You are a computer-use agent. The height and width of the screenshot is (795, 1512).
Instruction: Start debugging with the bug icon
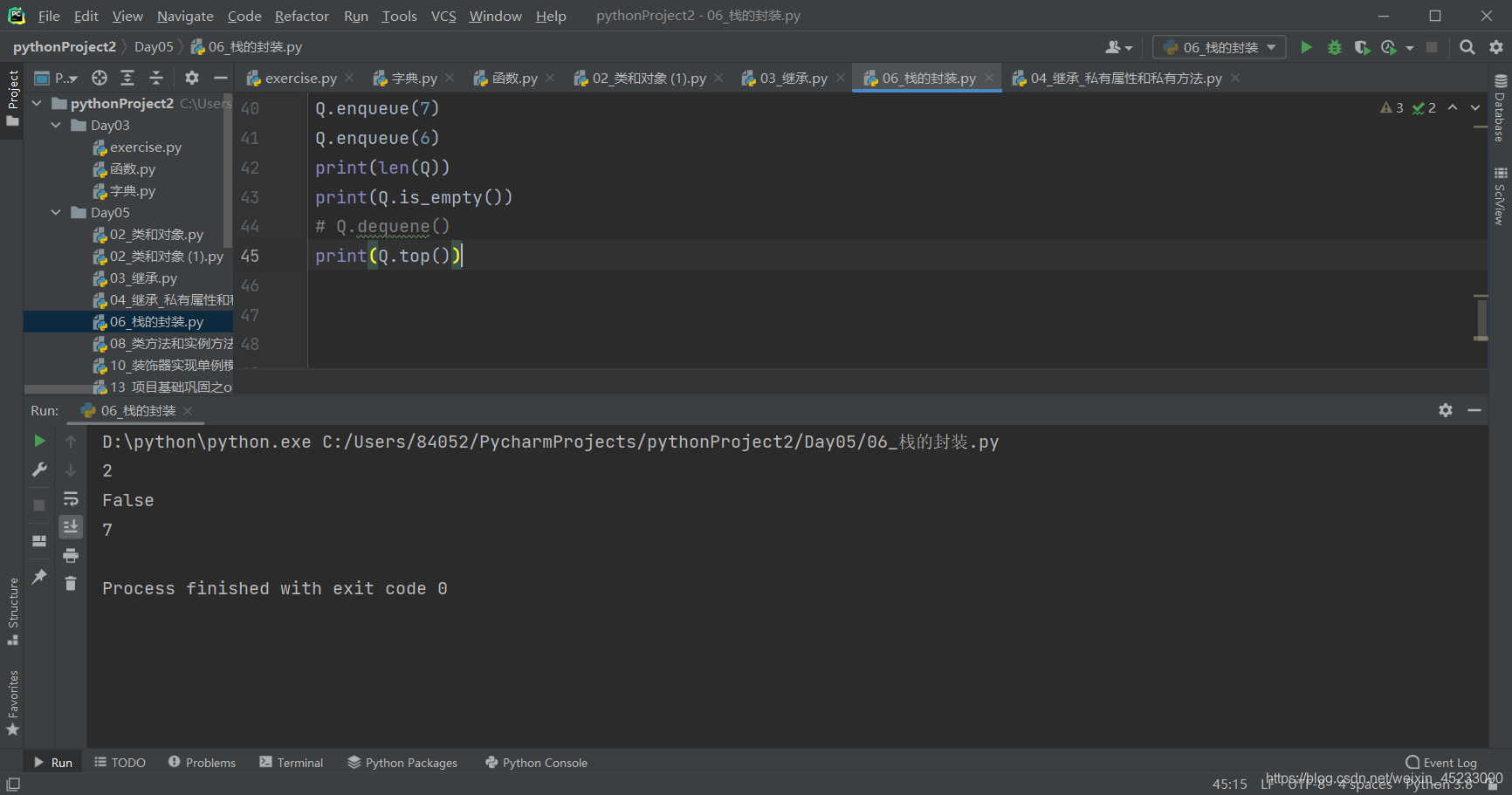click(1334, 47)
